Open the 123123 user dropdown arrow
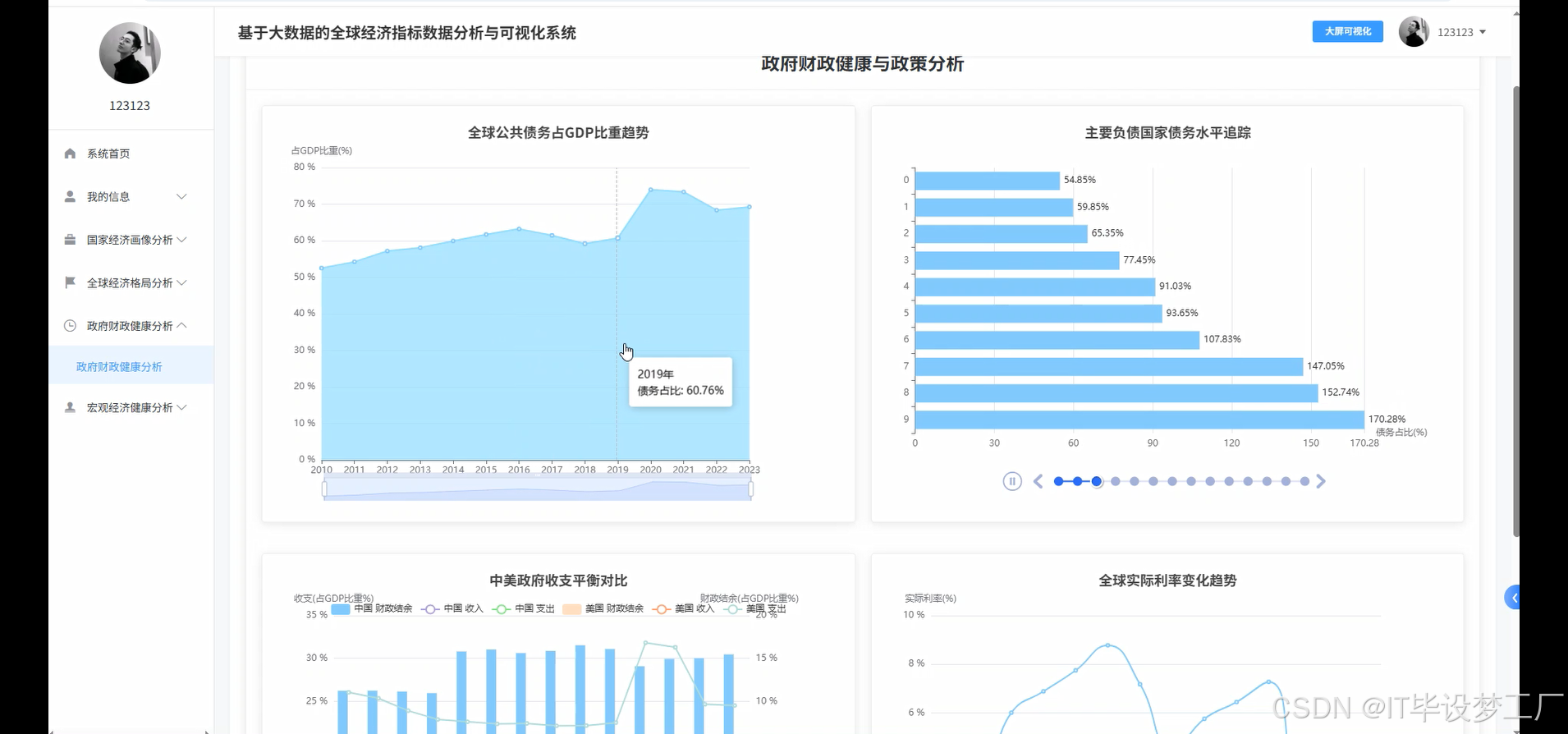Viewport: 1568px width, 734px height. pyautogui.click(x=1483, y=32)
